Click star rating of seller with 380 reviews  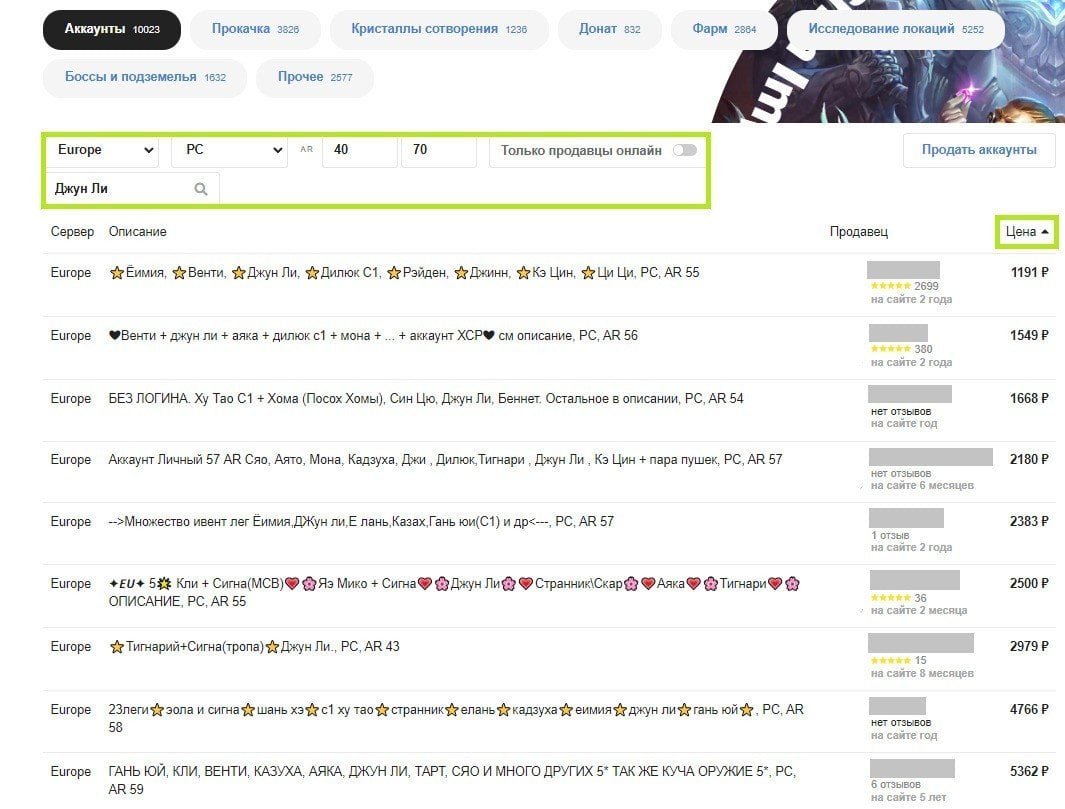pos(890,349)
